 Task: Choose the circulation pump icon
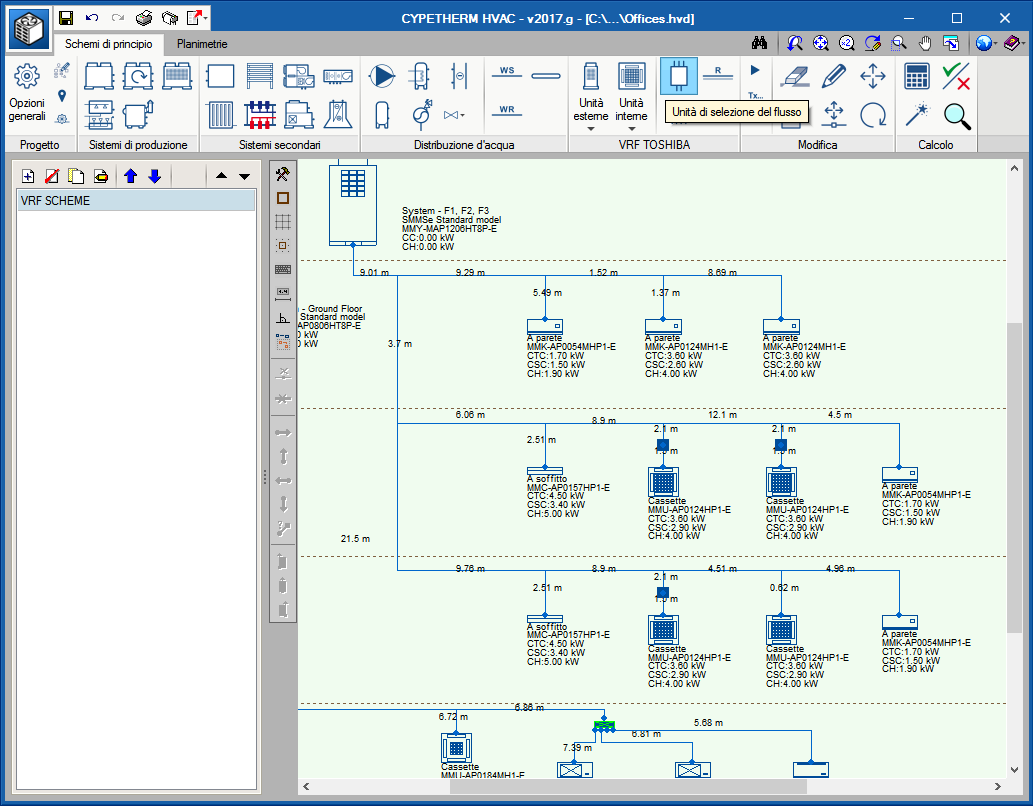(x=381, y=76)
